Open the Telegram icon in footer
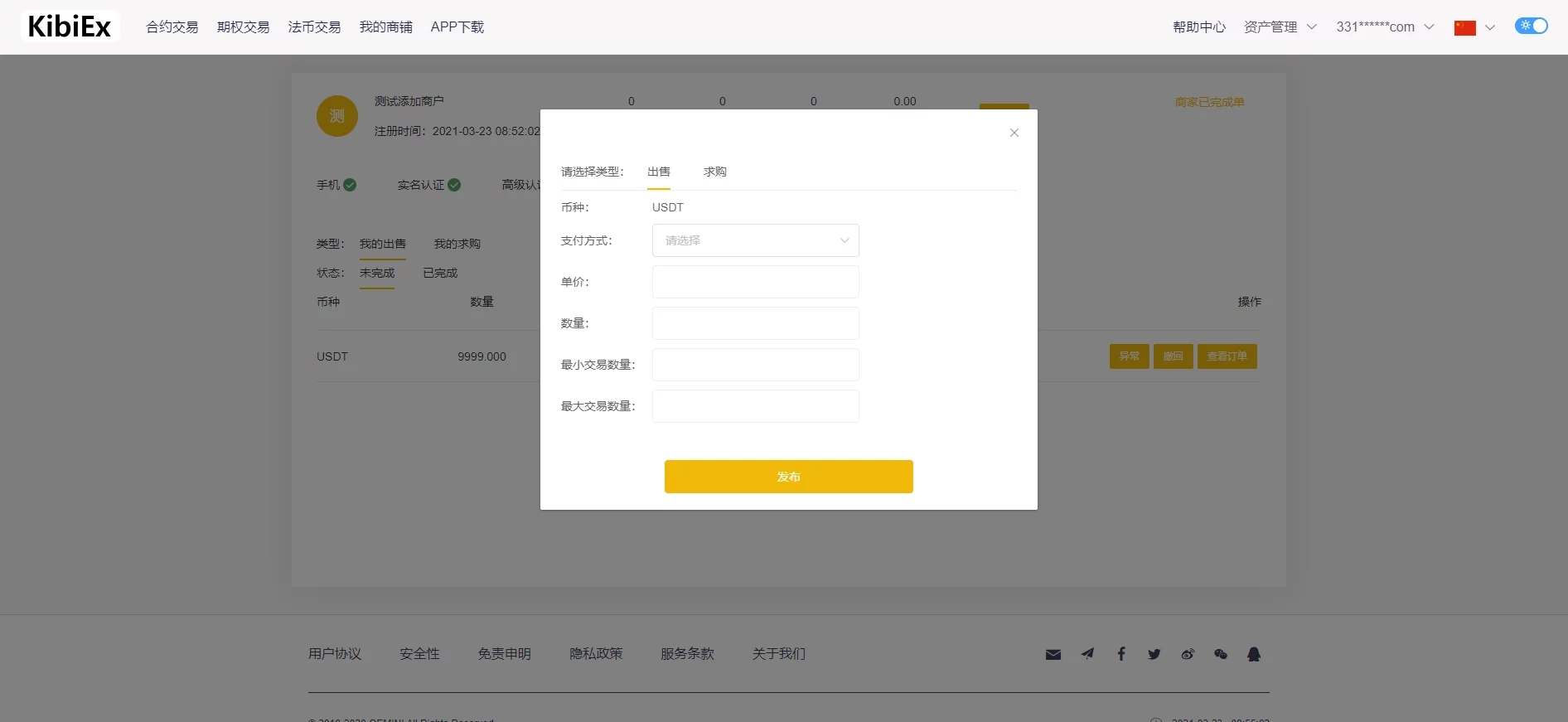1568x722 pixels. point(1087,654)
